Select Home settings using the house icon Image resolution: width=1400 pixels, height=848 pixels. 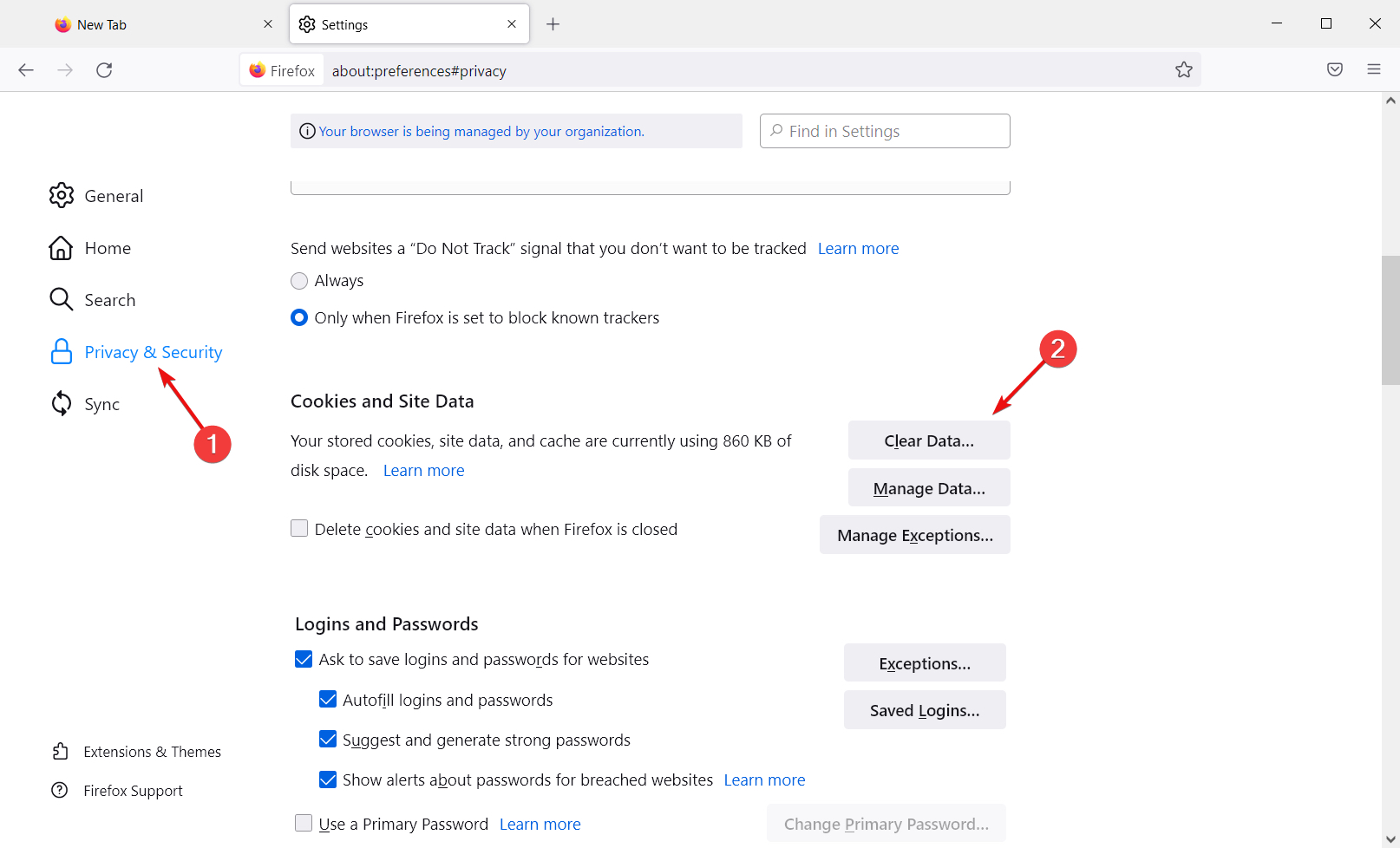coord(62,247)
